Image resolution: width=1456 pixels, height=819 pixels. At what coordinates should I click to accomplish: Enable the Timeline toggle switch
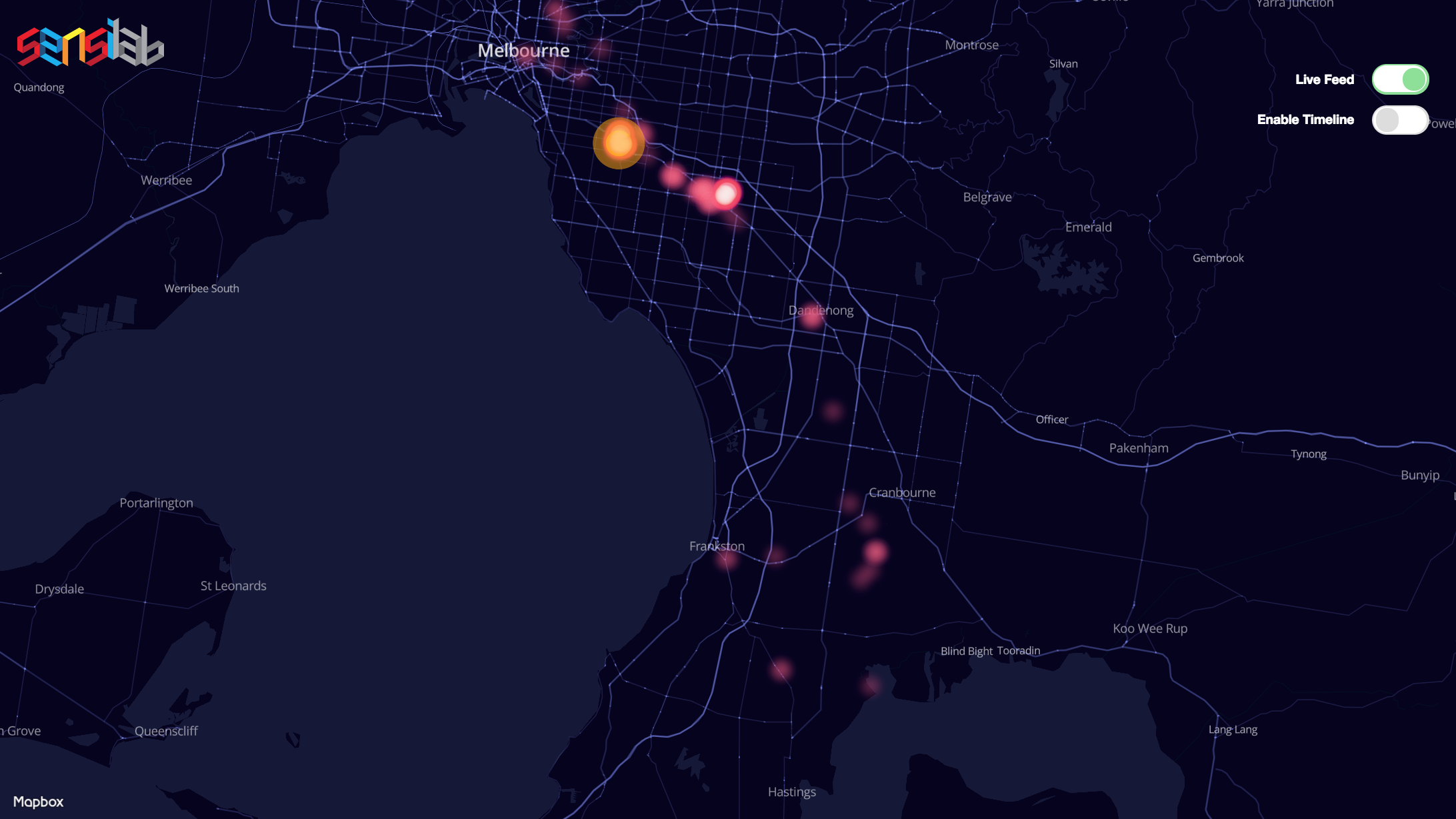tap(1400, 120)
